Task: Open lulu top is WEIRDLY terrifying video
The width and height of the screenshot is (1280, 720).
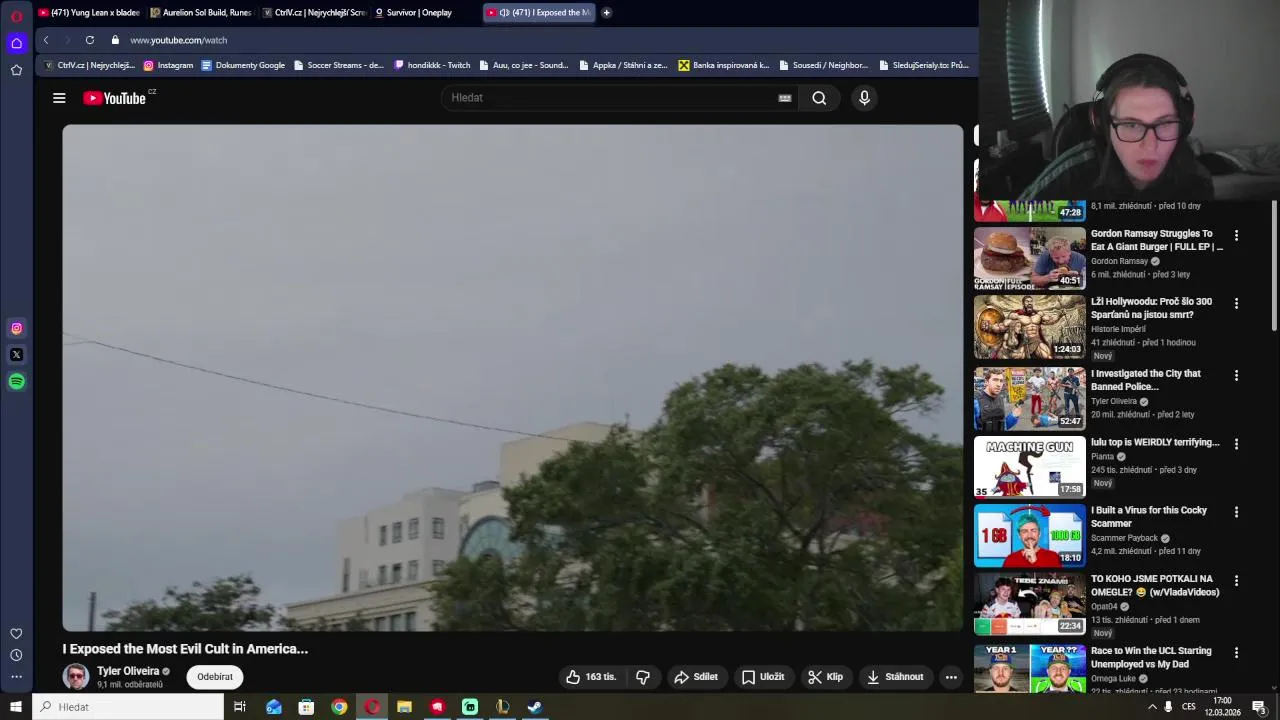Action: coord(1029,467)
